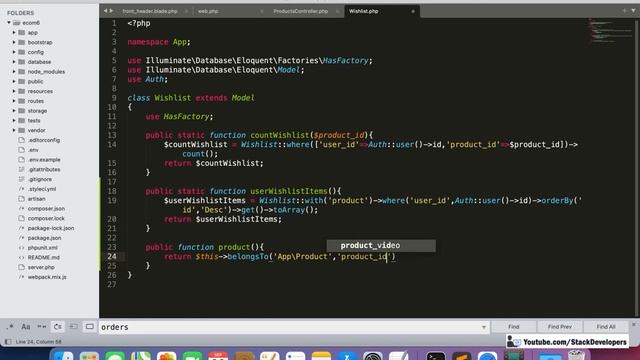Open composer.lock file
Image resolution: width=640 pixels, height=360 pixels.
pyautogui.click(x=46, y=218)
